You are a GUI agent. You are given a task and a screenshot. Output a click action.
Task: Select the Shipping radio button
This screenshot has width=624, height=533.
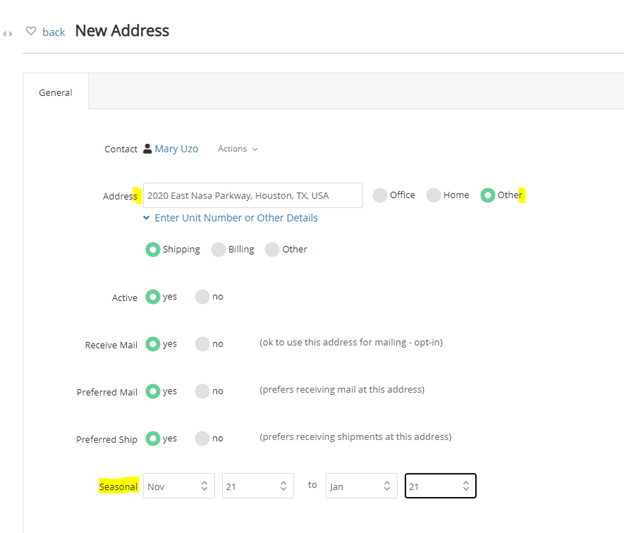(x=153, y=250)
